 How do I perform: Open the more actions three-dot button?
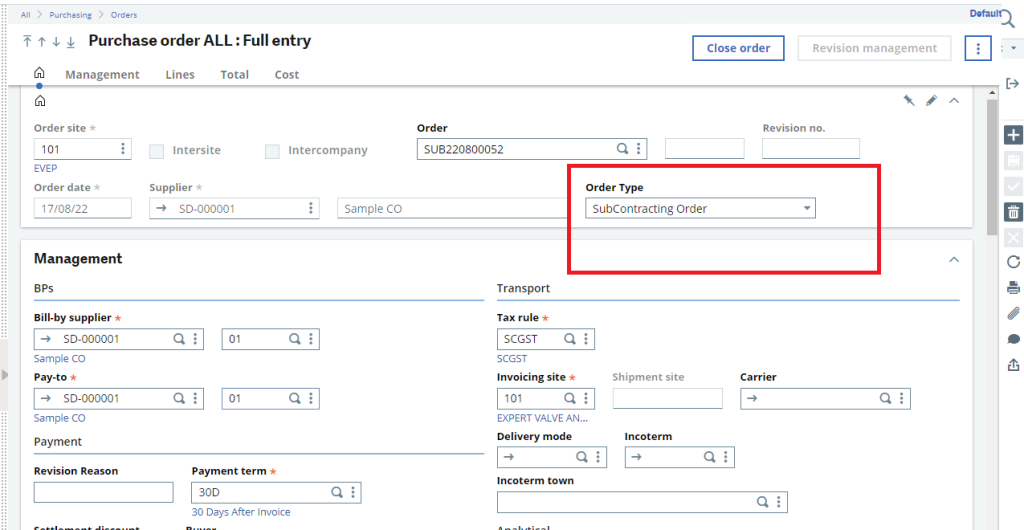[x=978, y=48]
